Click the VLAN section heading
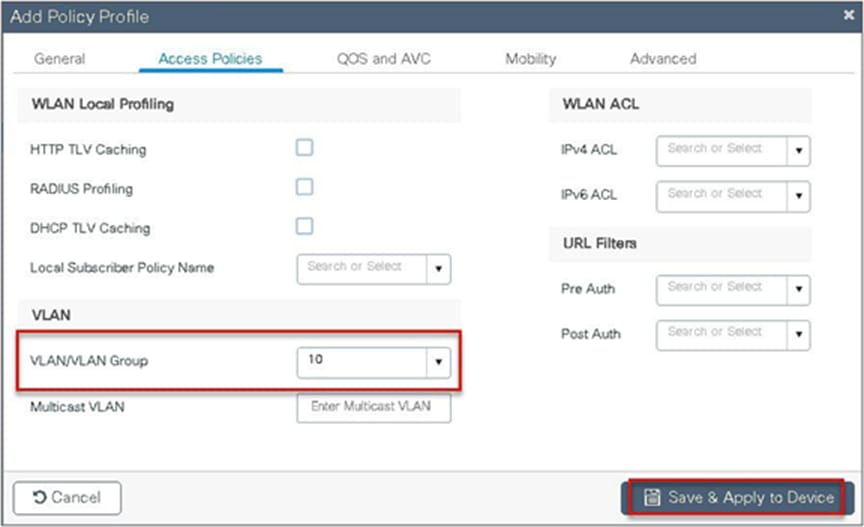 pyautogui.click(x=51, y=315)
